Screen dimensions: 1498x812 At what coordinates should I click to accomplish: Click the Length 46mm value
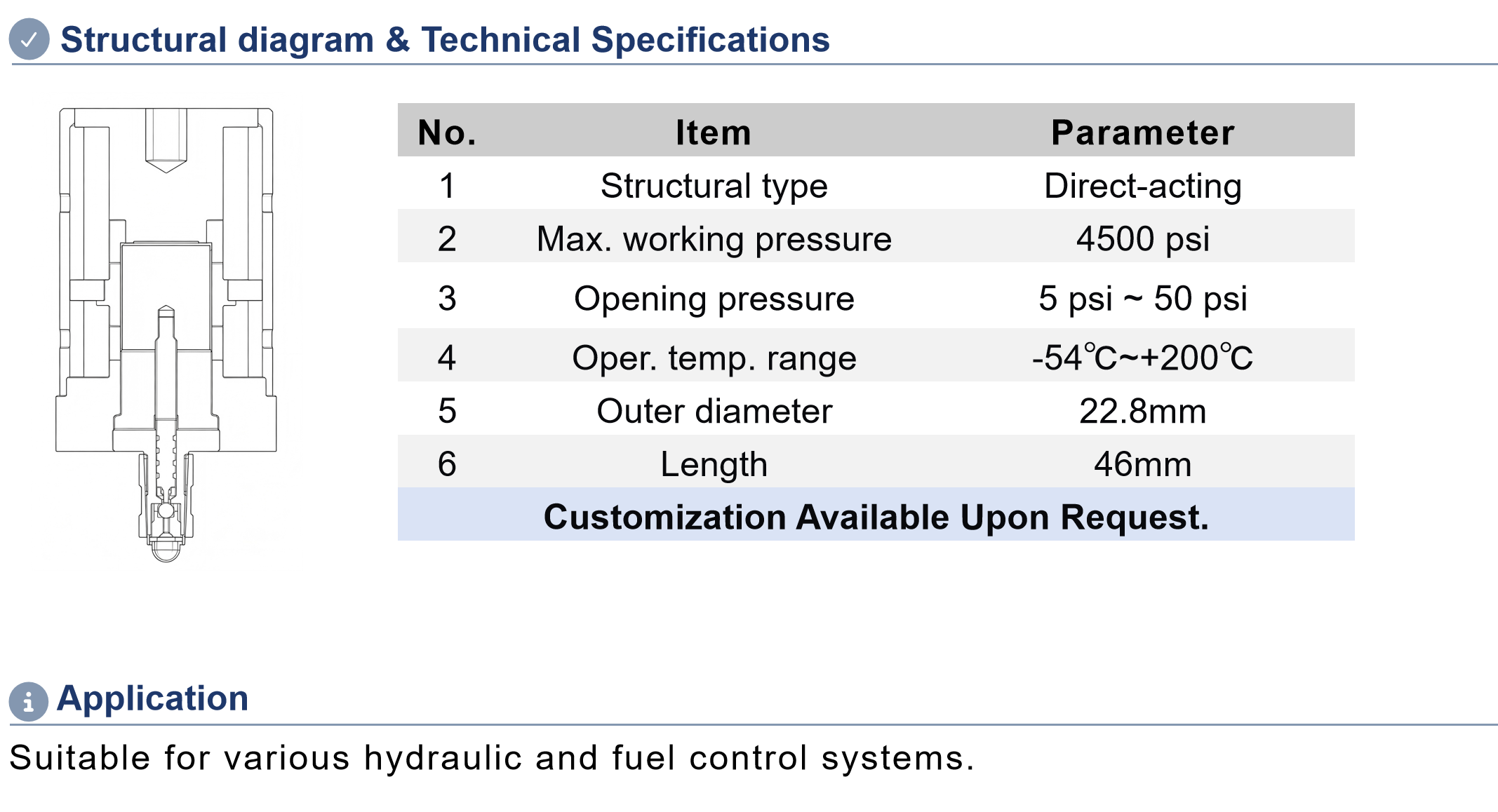coord(1143,465)
